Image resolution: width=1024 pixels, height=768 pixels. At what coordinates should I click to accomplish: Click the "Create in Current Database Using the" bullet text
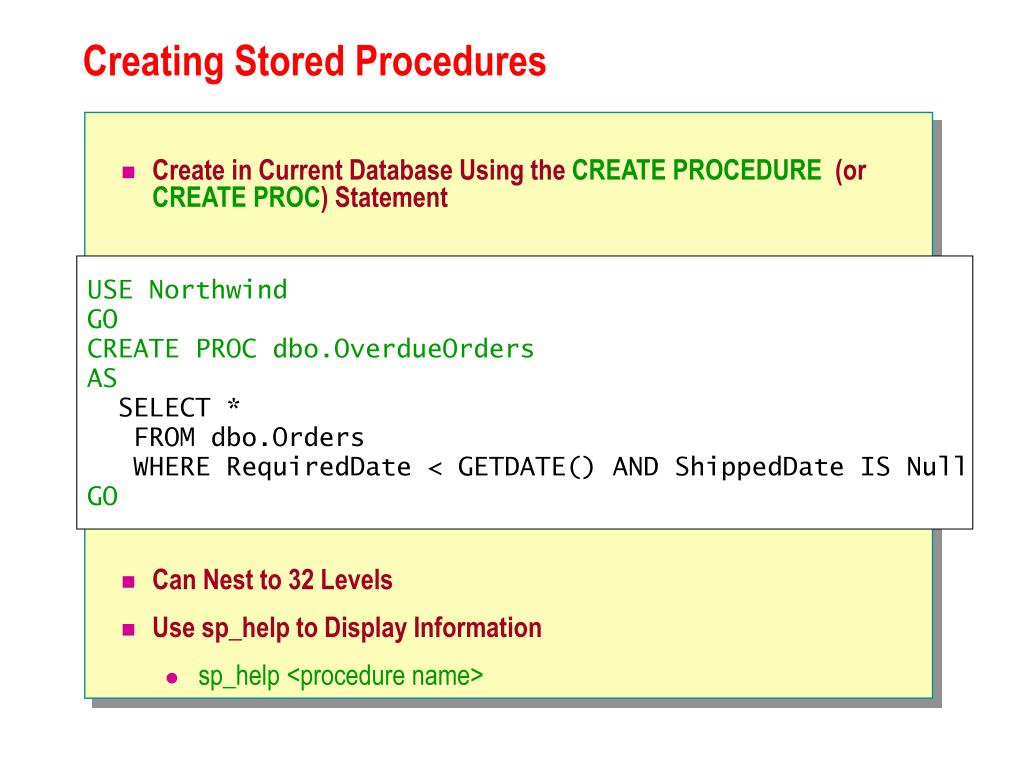[359, 170]
